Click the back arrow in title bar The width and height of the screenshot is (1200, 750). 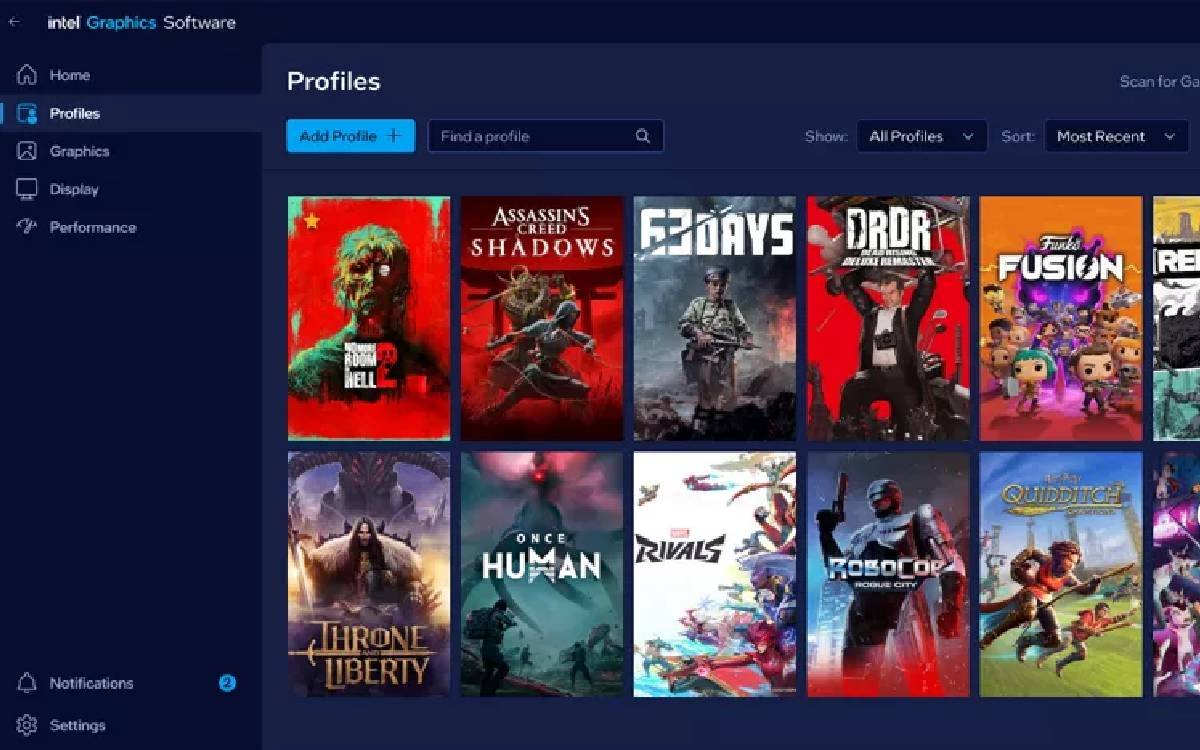(14, 22)
